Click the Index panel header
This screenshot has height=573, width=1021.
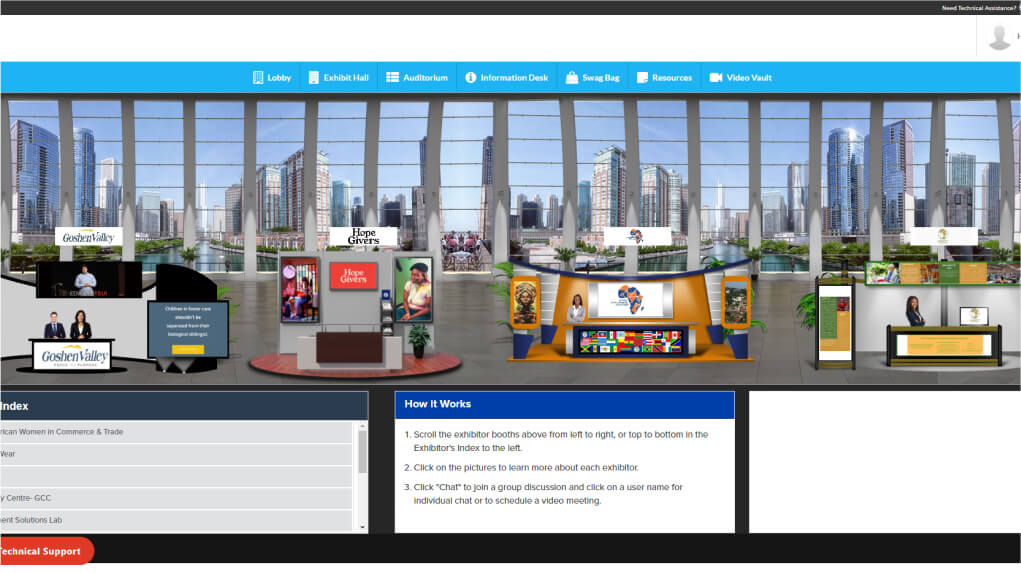click(x=184, y=406)
